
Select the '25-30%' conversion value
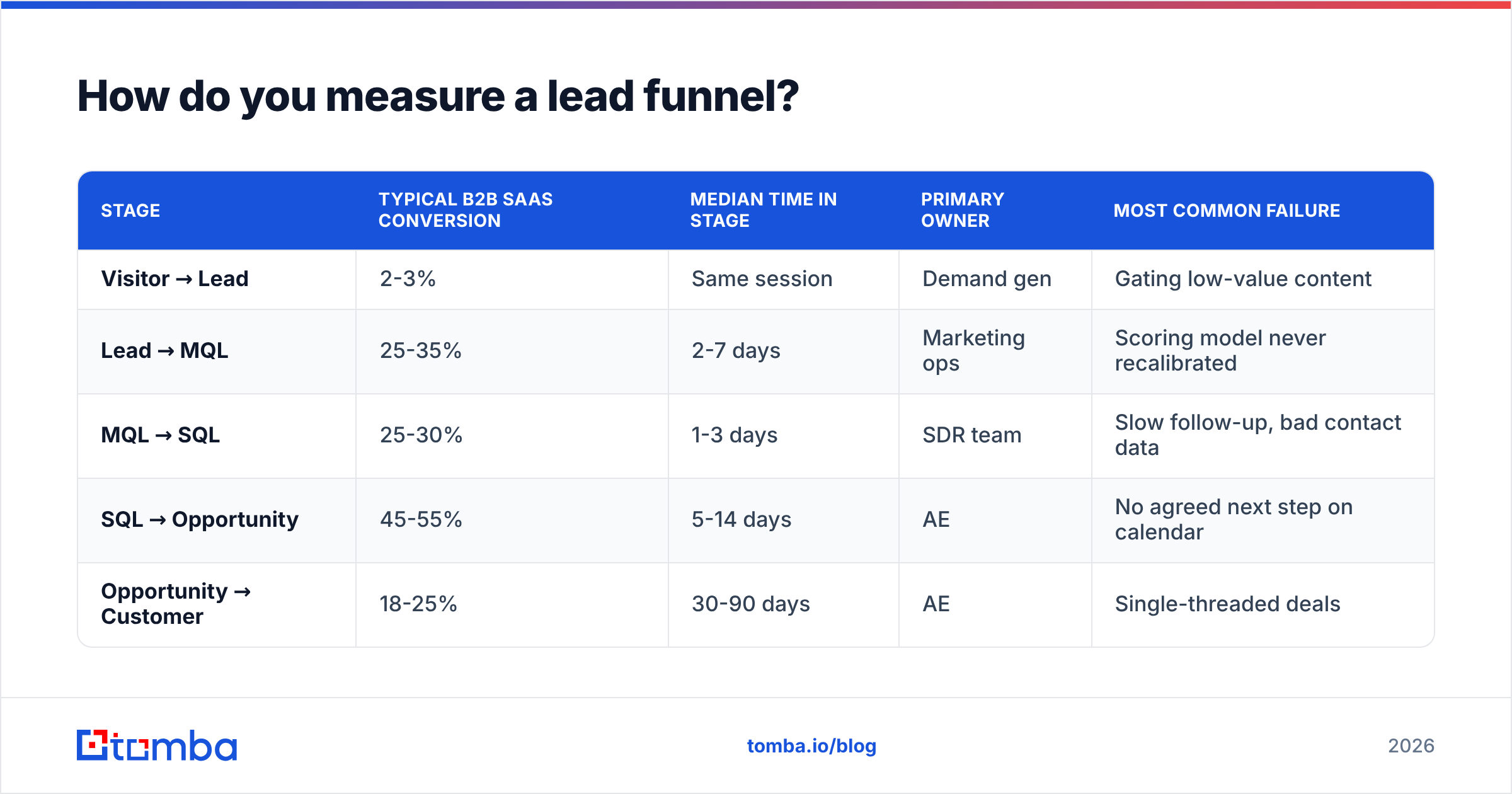pyautogui.click(x=421, y=435)
